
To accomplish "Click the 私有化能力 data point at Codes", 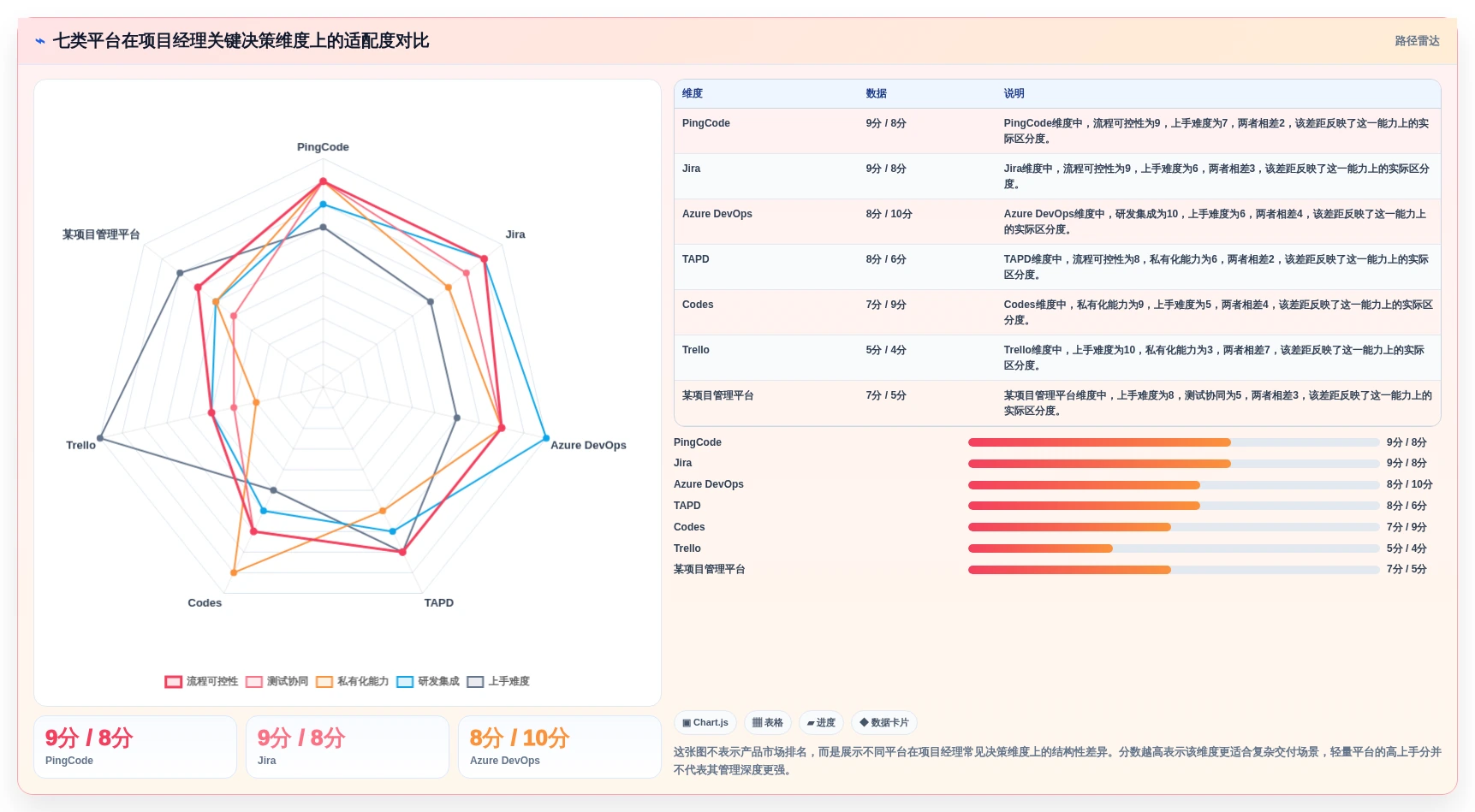I will coord(234,572).
